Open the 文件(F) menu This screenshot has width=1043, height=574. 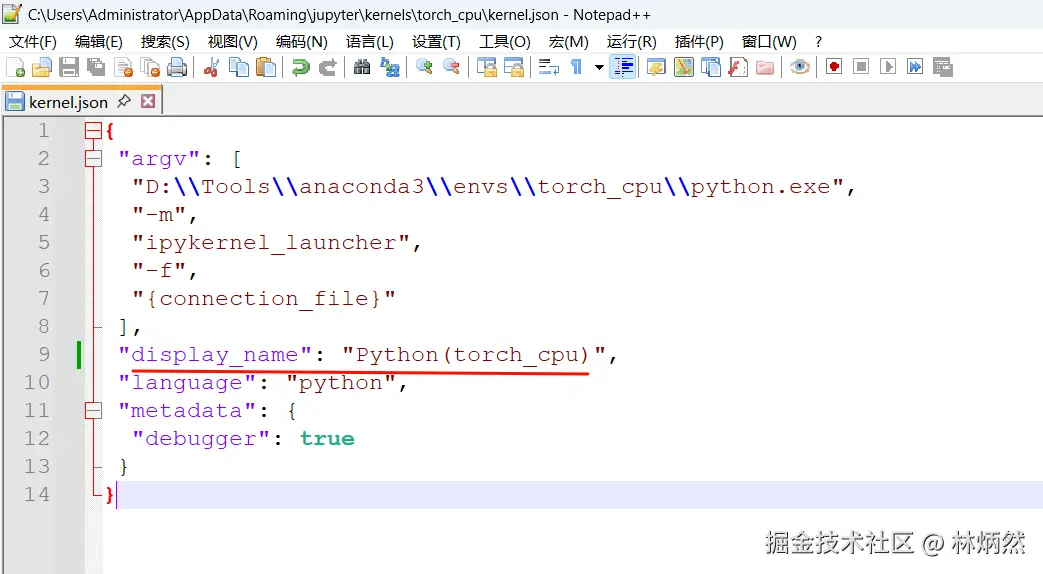click(x=33, y=42)
